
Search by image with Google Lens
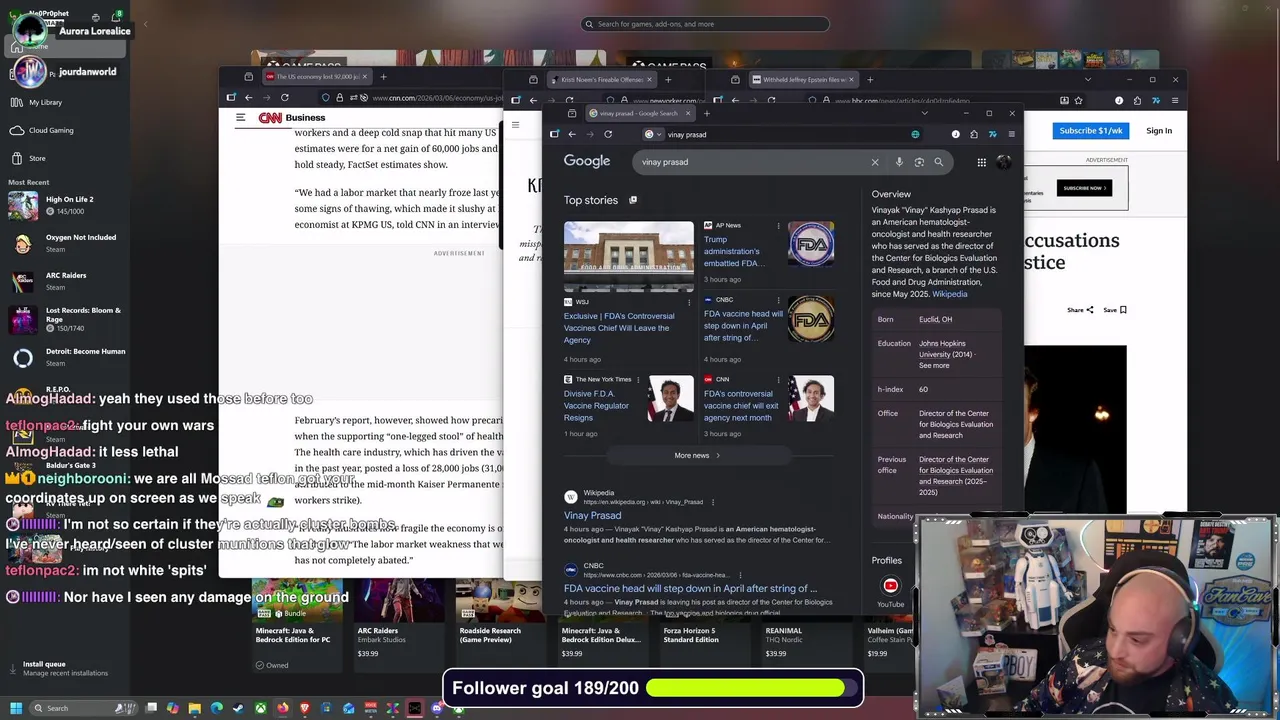919,162
